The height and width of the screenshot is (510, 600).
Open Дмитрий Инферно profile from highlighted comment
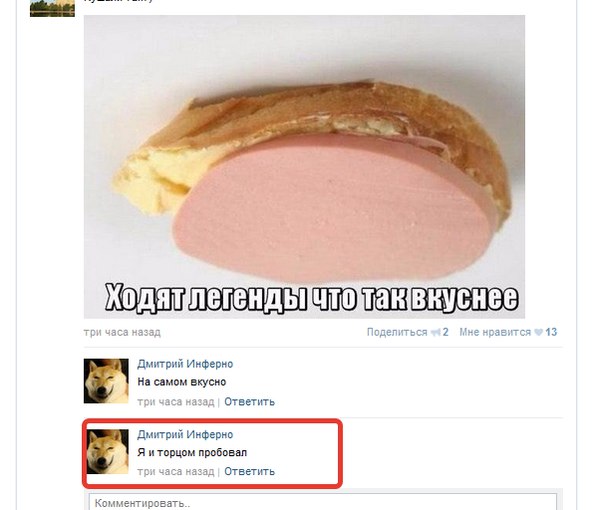click(x=185, y=435)
